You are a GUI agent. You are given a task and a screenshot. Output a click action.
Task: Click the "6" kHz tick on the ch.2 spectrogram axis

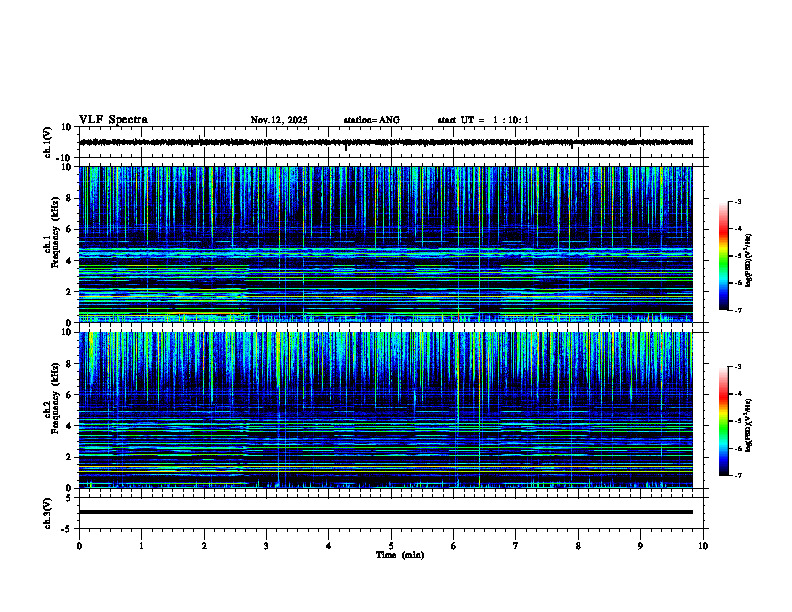[x=69, y=395]
